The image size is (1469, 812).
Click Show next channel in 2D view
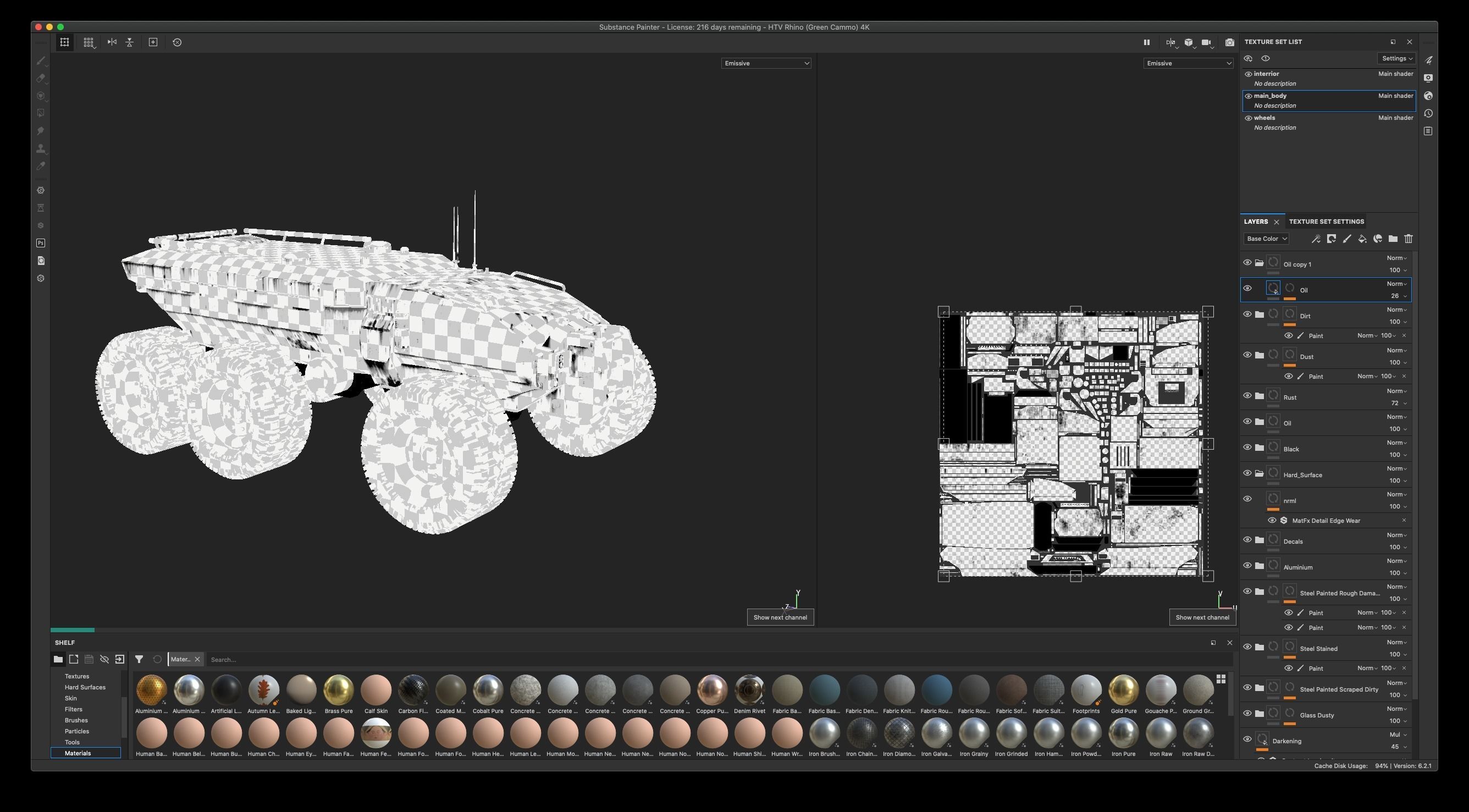pos(1202,617)
